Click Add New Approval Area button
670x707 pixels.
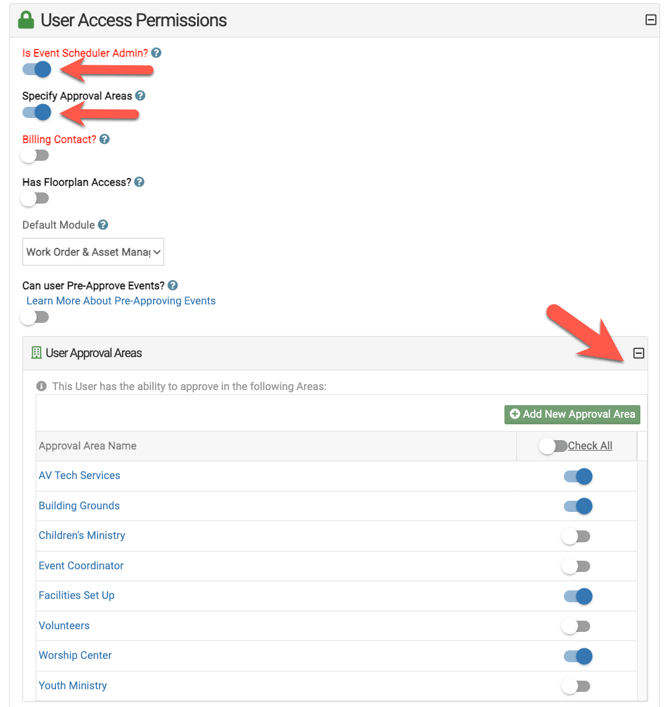pyautogui.click(x=572, y=414)
